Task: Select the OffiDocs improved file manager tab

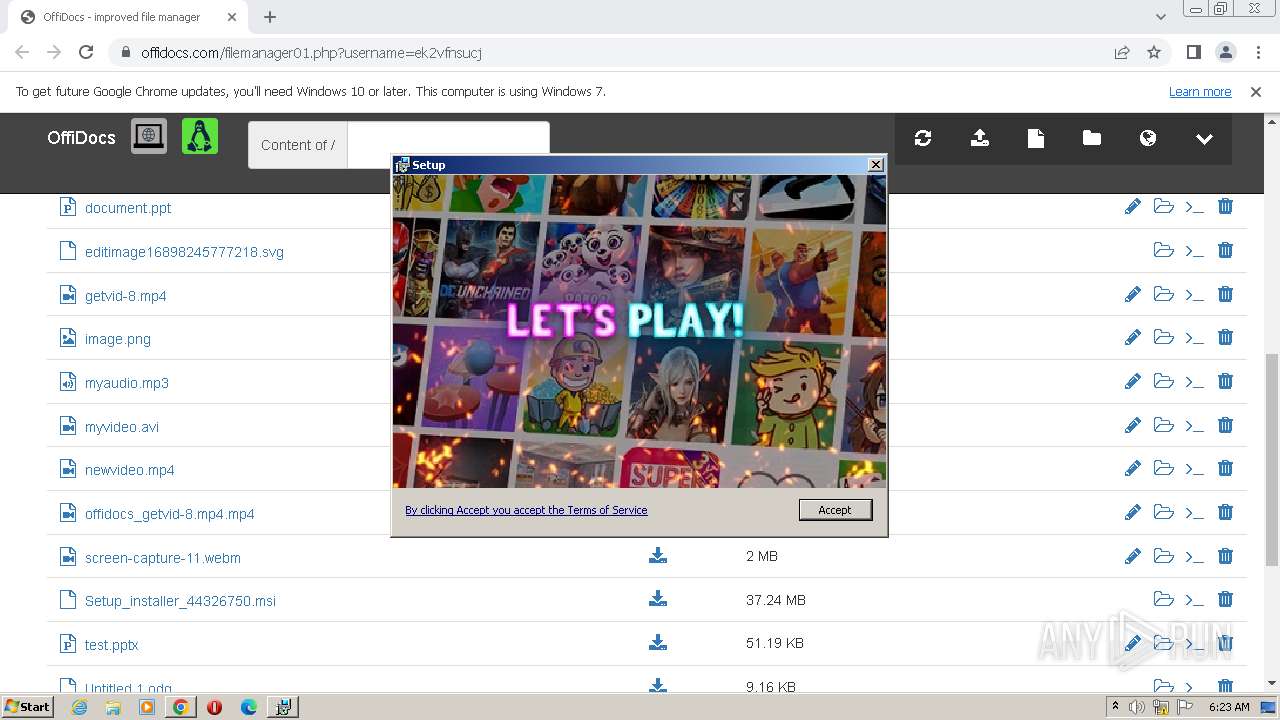Action: click(x=128, y=17)
